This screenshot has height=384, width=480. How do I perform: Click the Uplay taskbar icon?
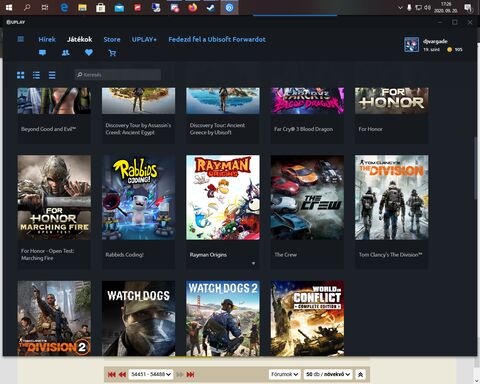pyautogui.click(x=229, y=7)
